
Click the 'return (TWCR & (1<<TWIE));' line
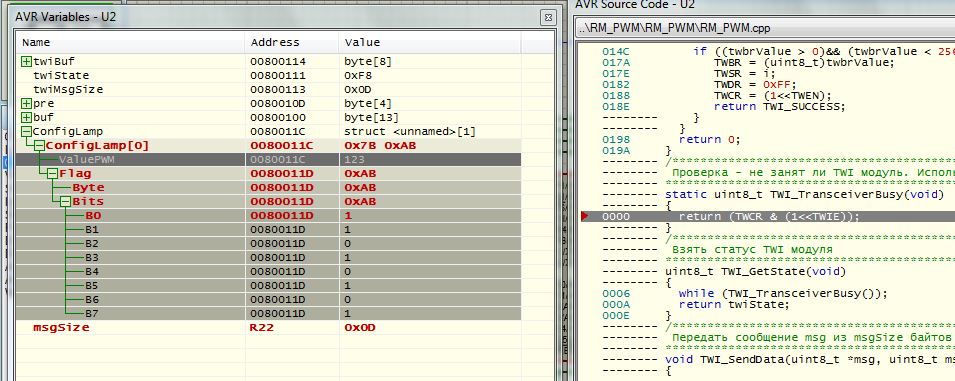(x=769, y=217)
